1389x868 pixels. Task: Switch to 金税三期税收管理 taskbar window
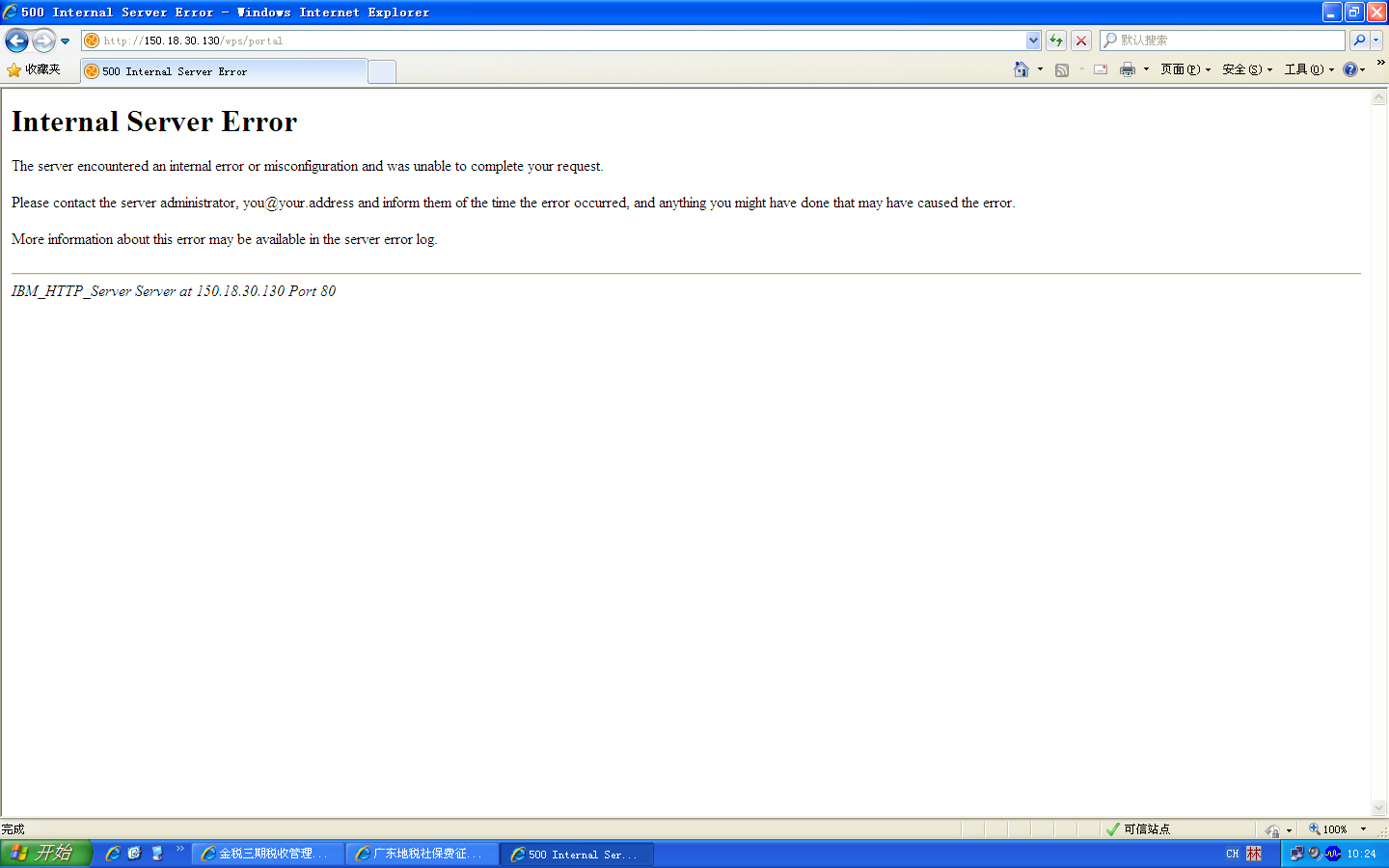tap(268, 854)
